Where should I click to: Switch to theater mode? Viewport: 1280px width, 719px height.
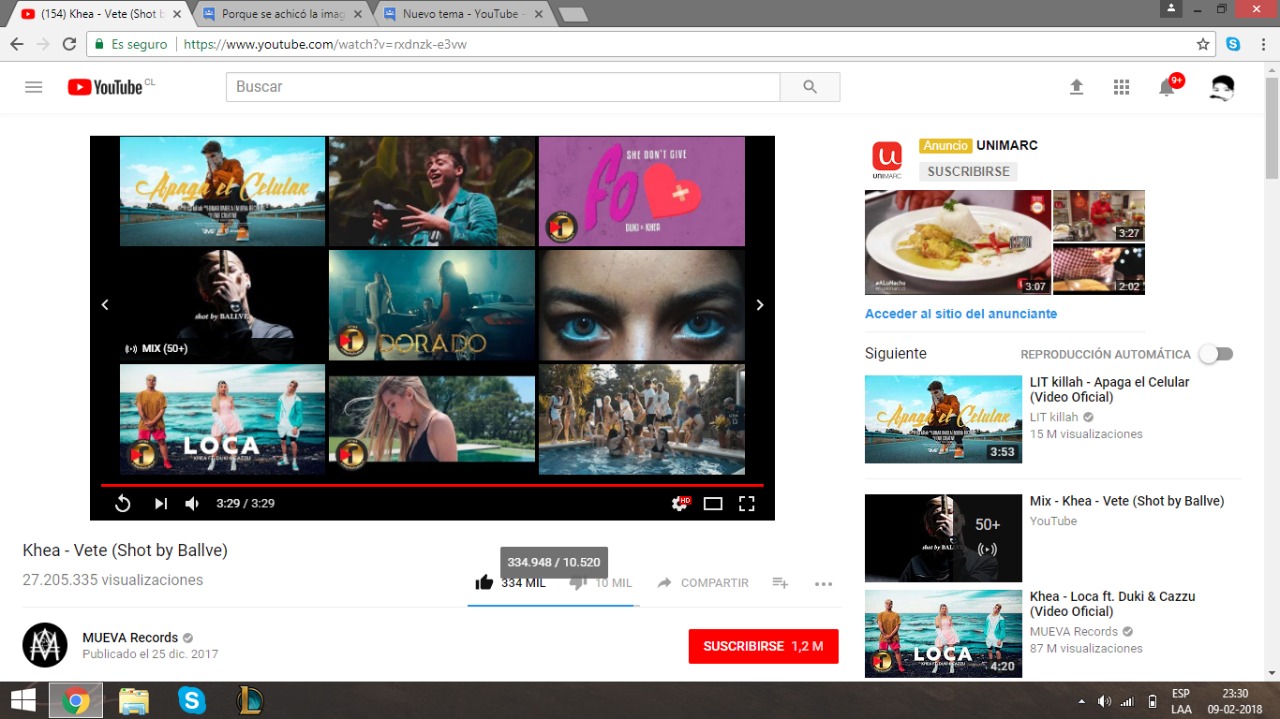(713, 503)
